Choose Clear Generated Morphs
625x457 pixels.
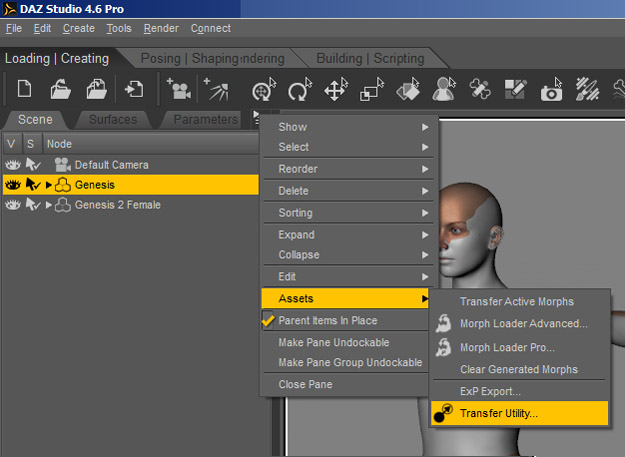[x=520, y=369]
